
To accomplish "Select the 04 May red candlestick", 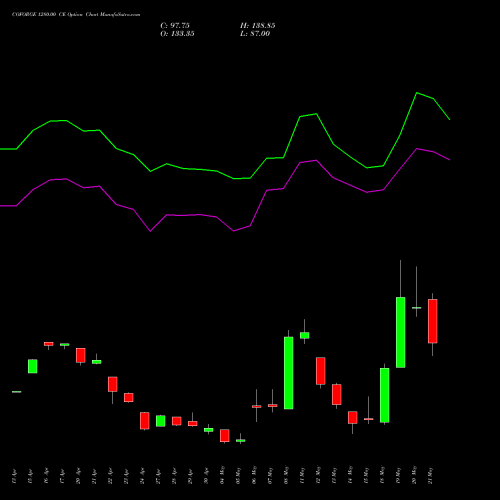I will tap(225, 436).
